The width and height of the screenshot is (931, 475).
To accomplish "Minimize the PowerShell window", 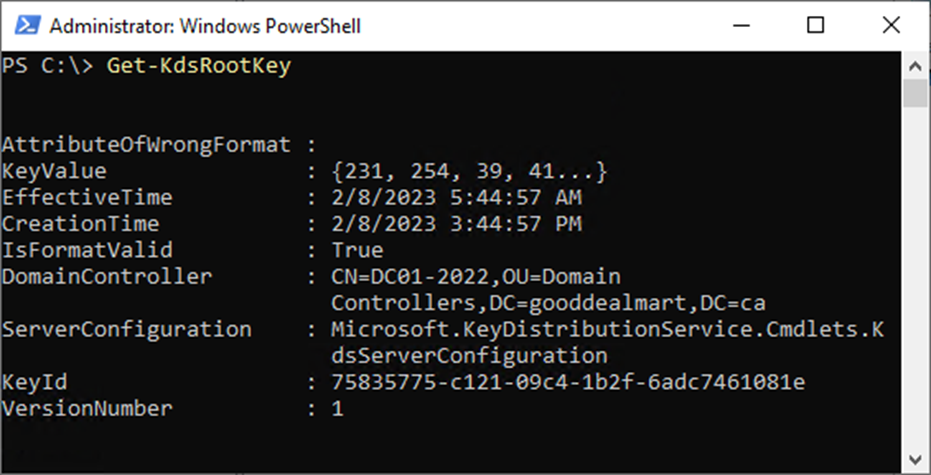I will click(x=740, y=26).
